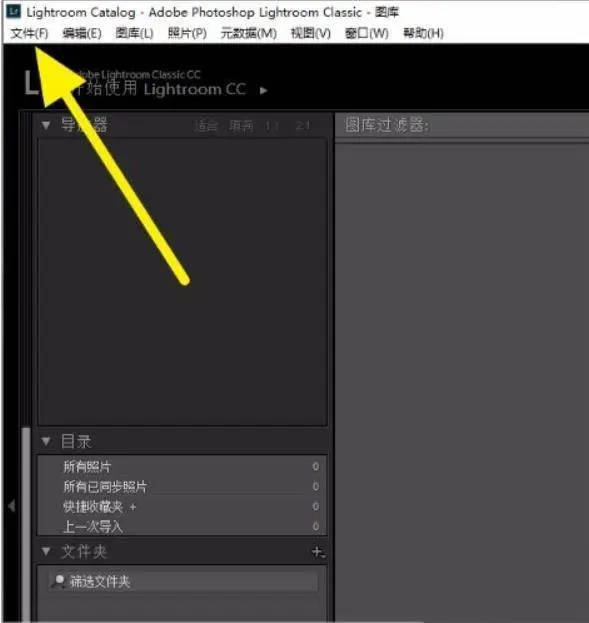This screenshot has width=589, height=623.
Task: Select 快捷收藏夹 in the catalog
Action: pyautogui.click(x=182, y=506)
